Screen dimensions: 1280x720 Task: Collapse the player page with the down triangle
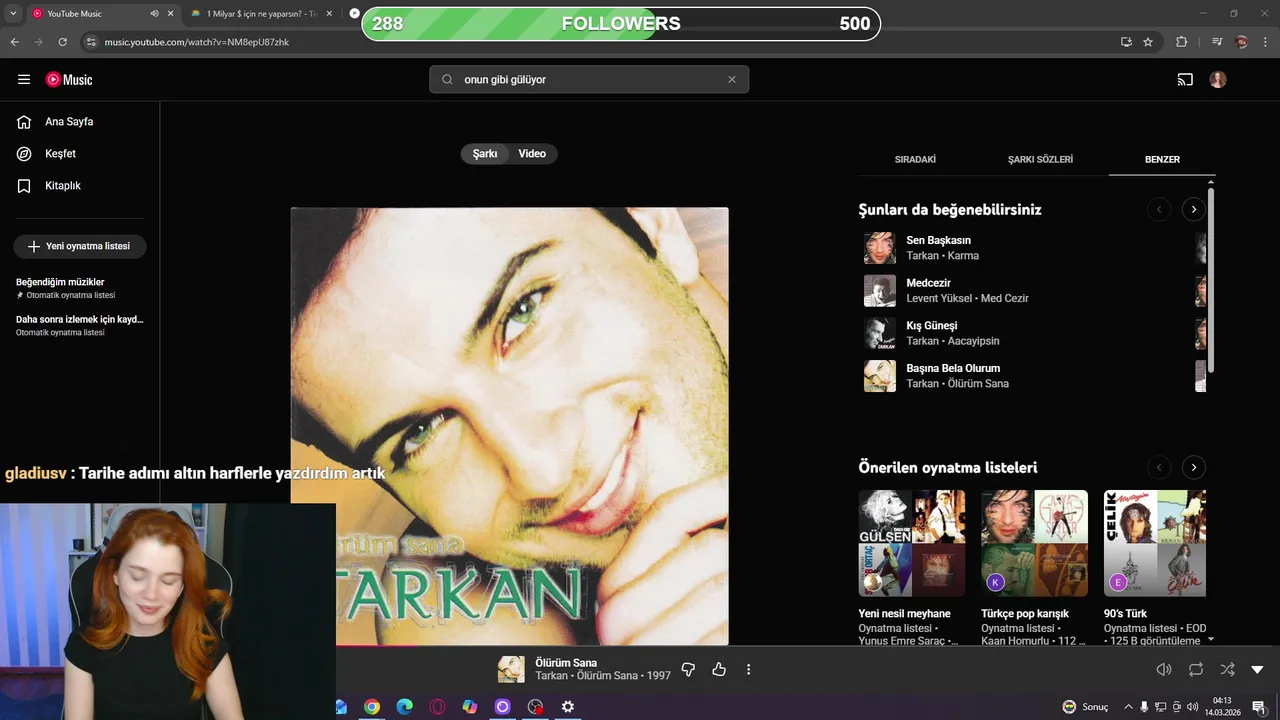point(1258,670)
